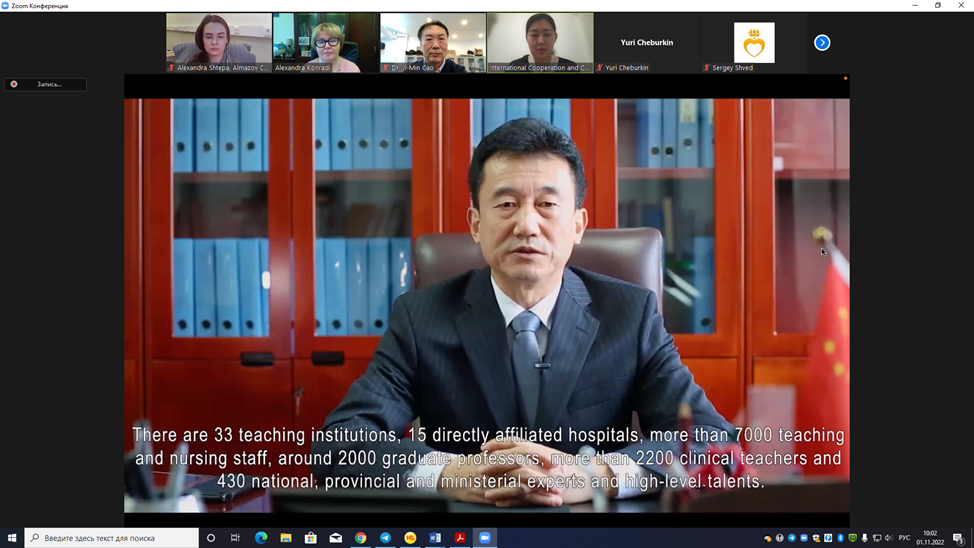The image size is (974, 548).
Task: Switch to Microsoft Word in the taskbar
Action: pos(435,538)
